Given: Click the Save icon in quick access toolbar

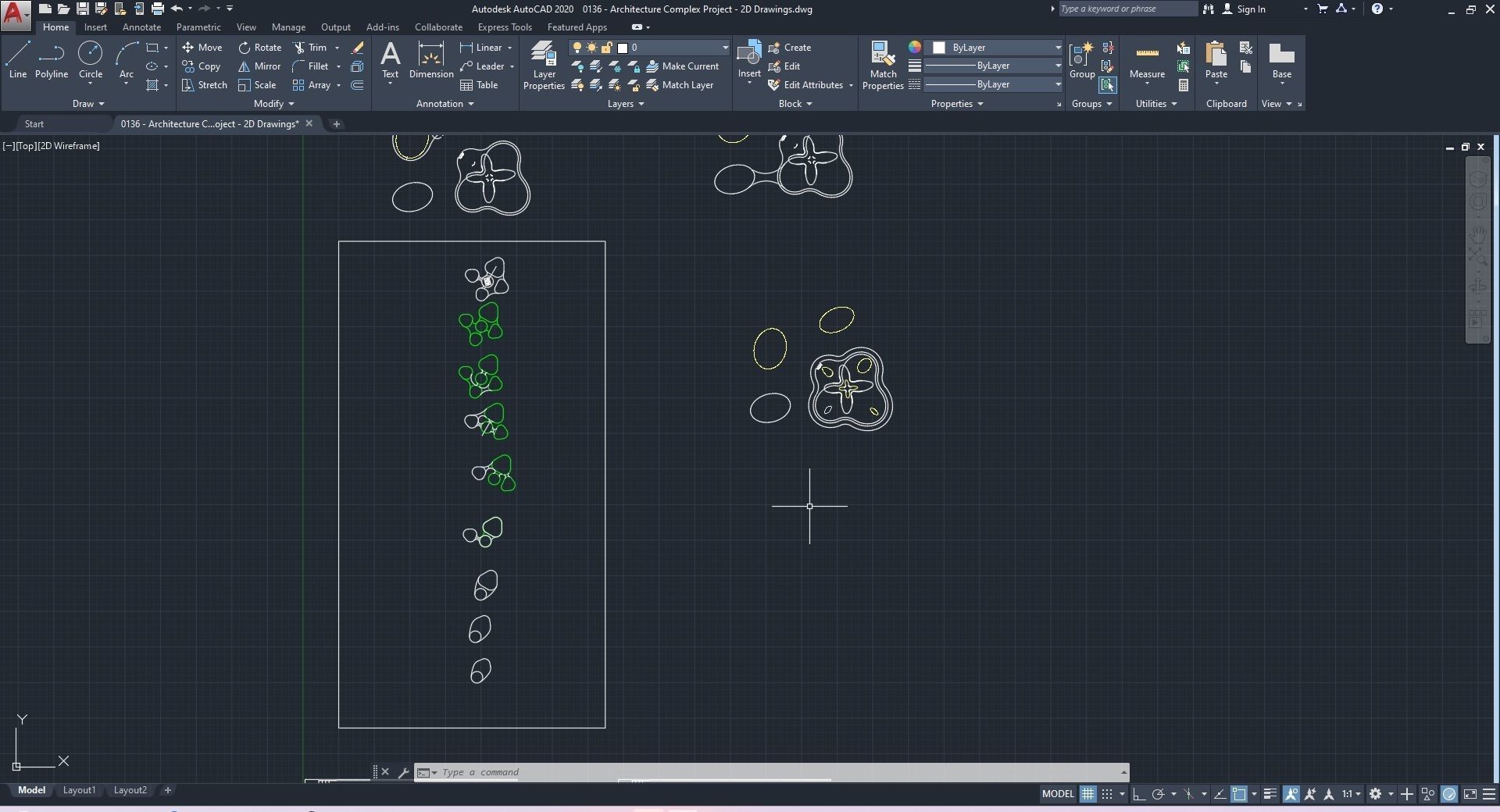Looking at the screenshot, I should tap(82, 9).
